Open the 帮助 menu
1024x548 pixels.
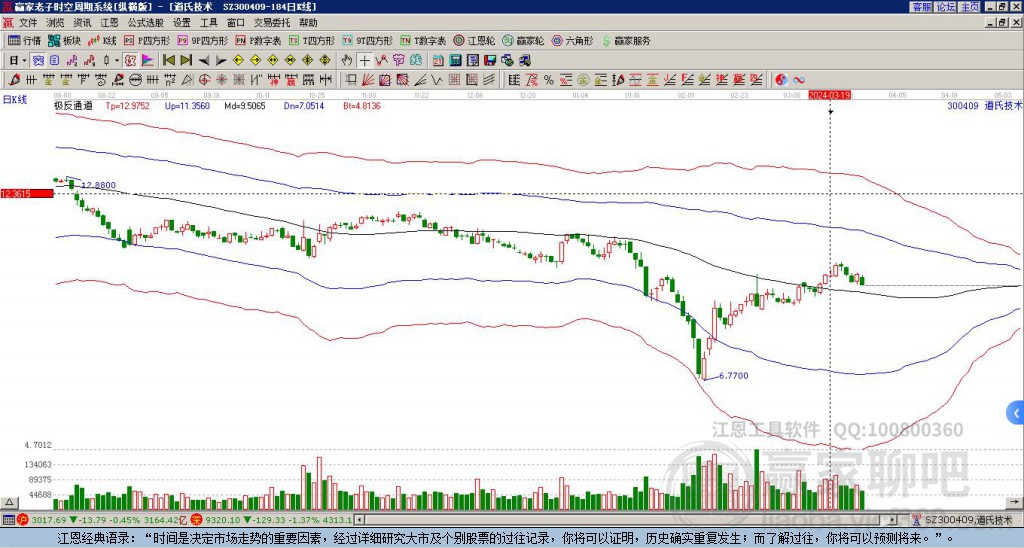pos(308,23)
